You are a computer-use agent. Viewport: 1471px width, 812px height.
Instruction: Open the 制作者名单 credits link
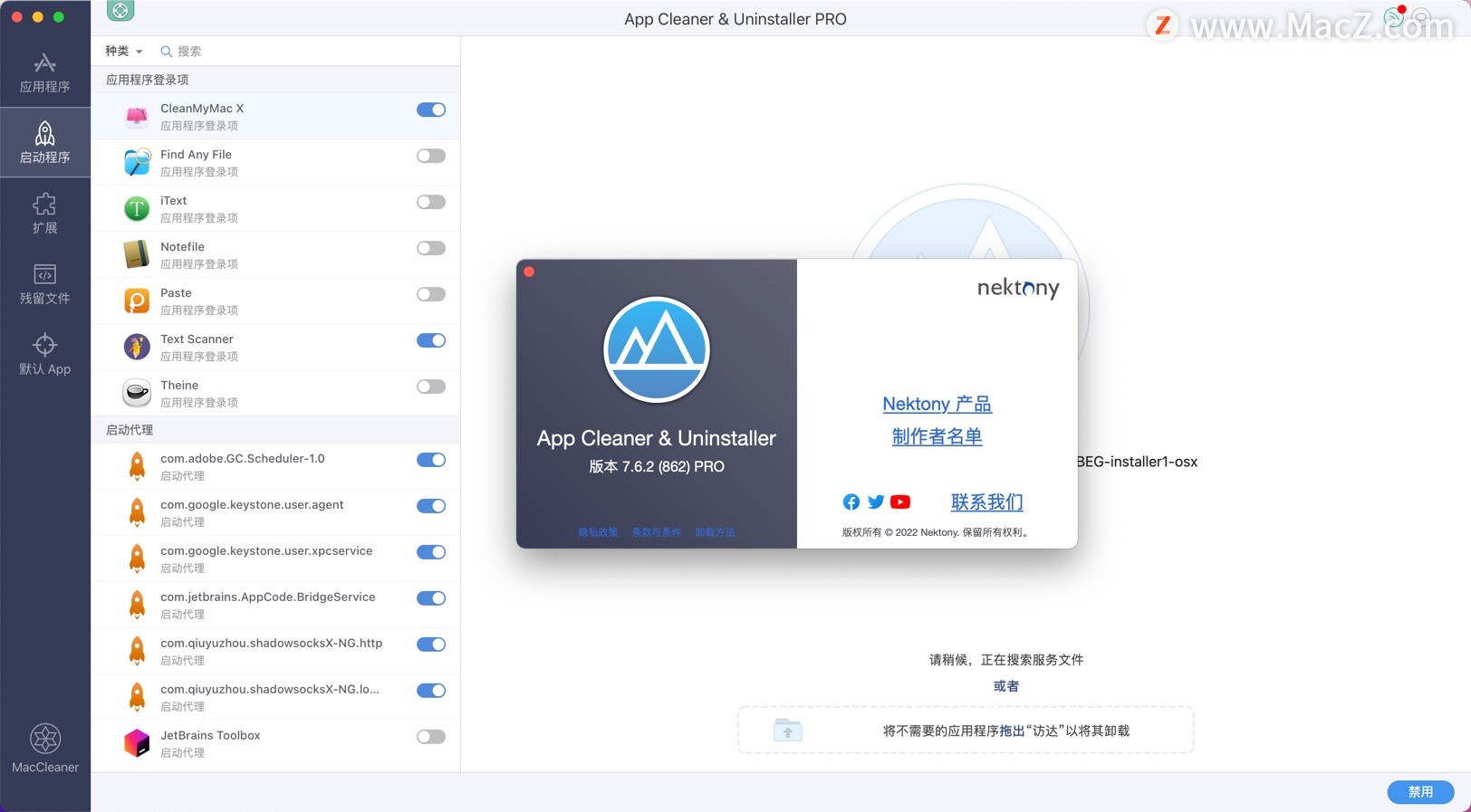point(937,436)
